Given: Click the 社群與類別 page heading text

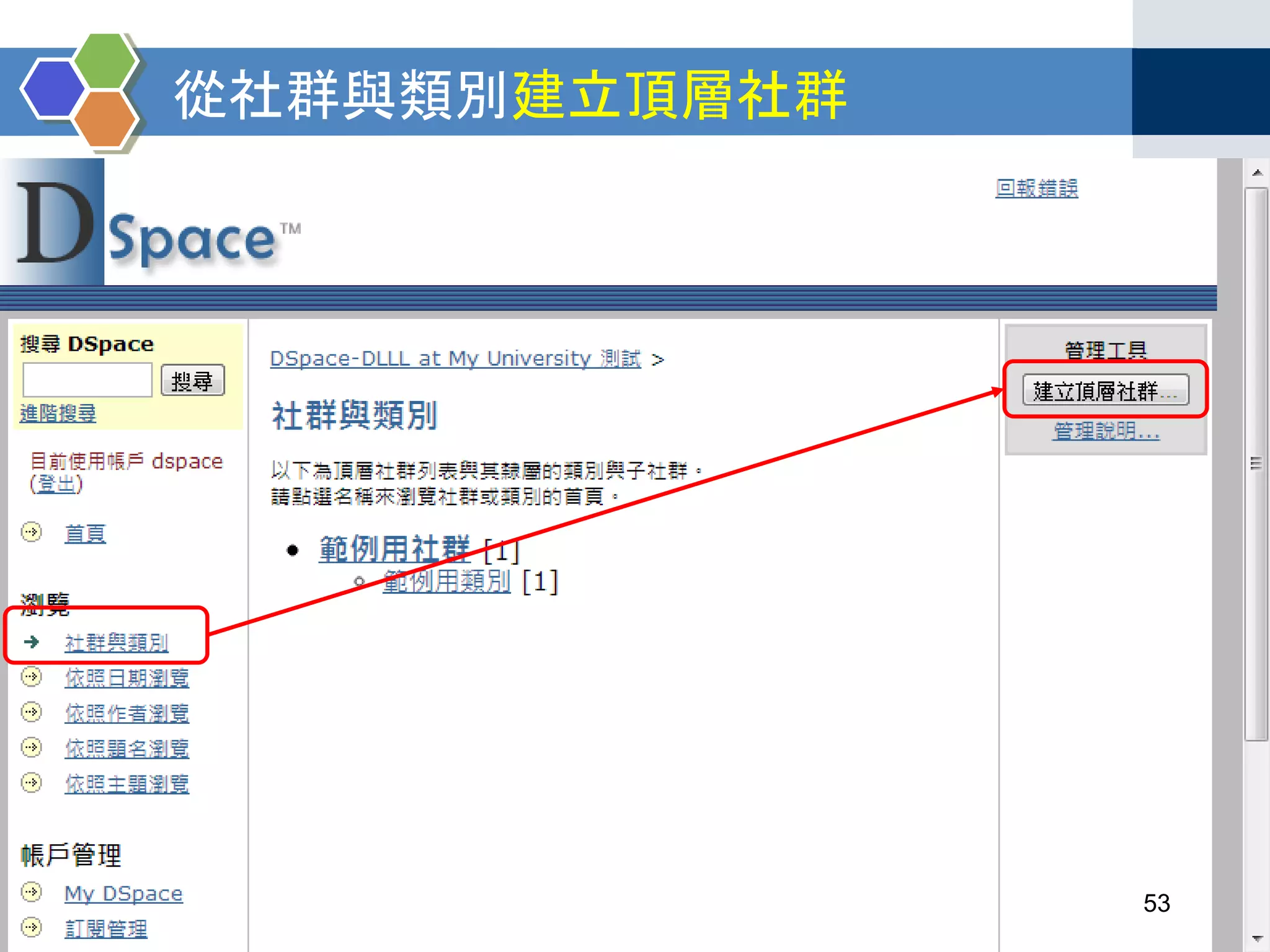Looking at the screenshot, I should (x=355, y=415).
